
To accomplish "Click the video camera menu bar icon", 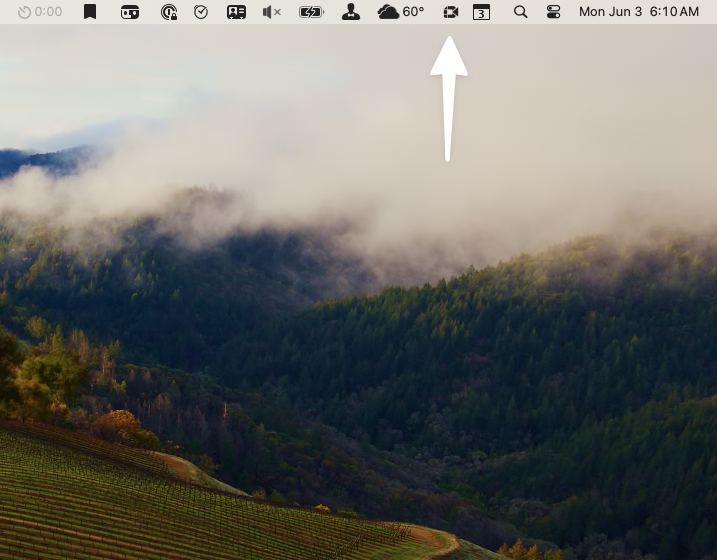I will coord(450,12).
